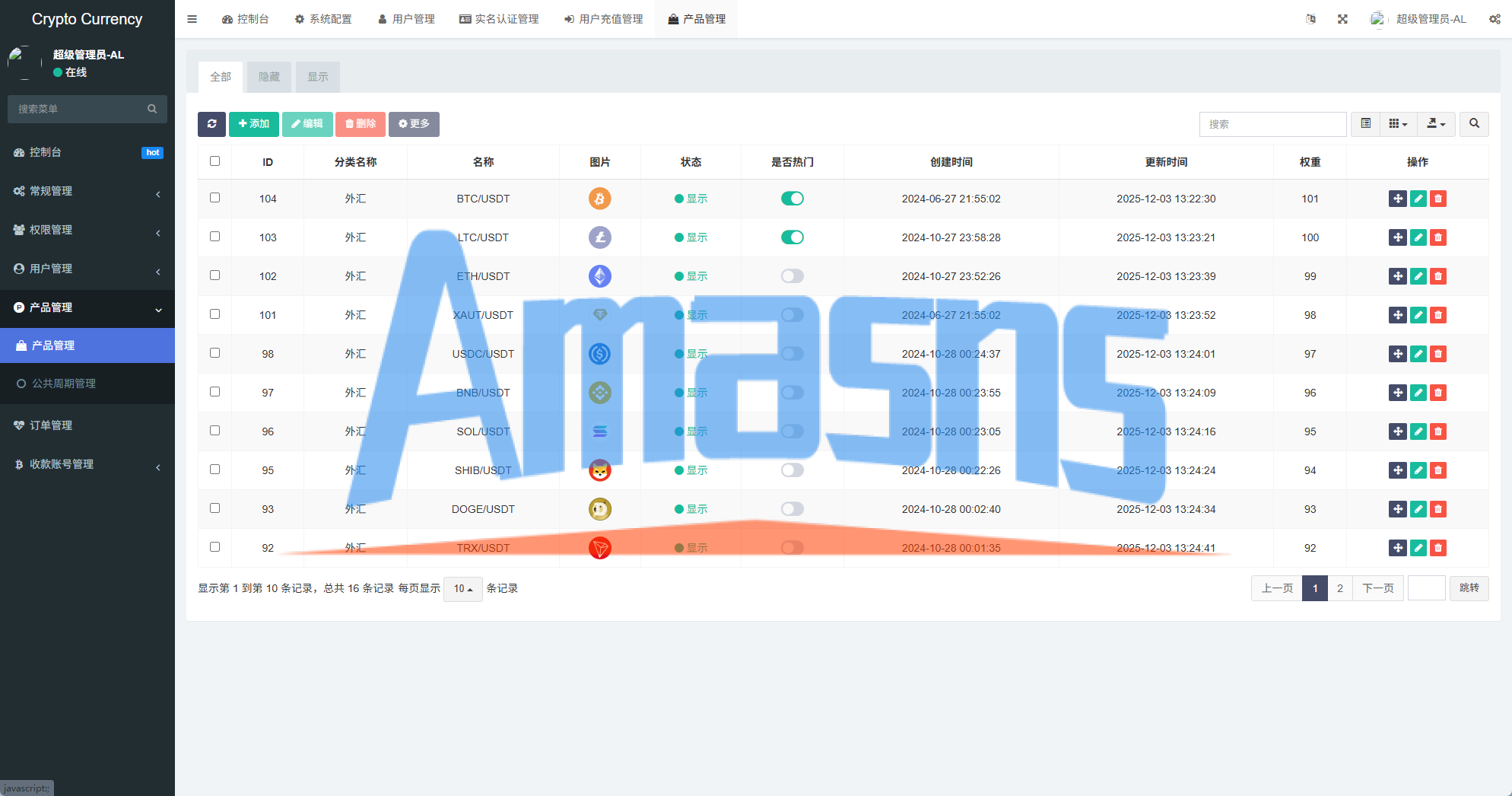Switch to the 显示 filter tab
The image size is (1512, 796).
point(318,77)
